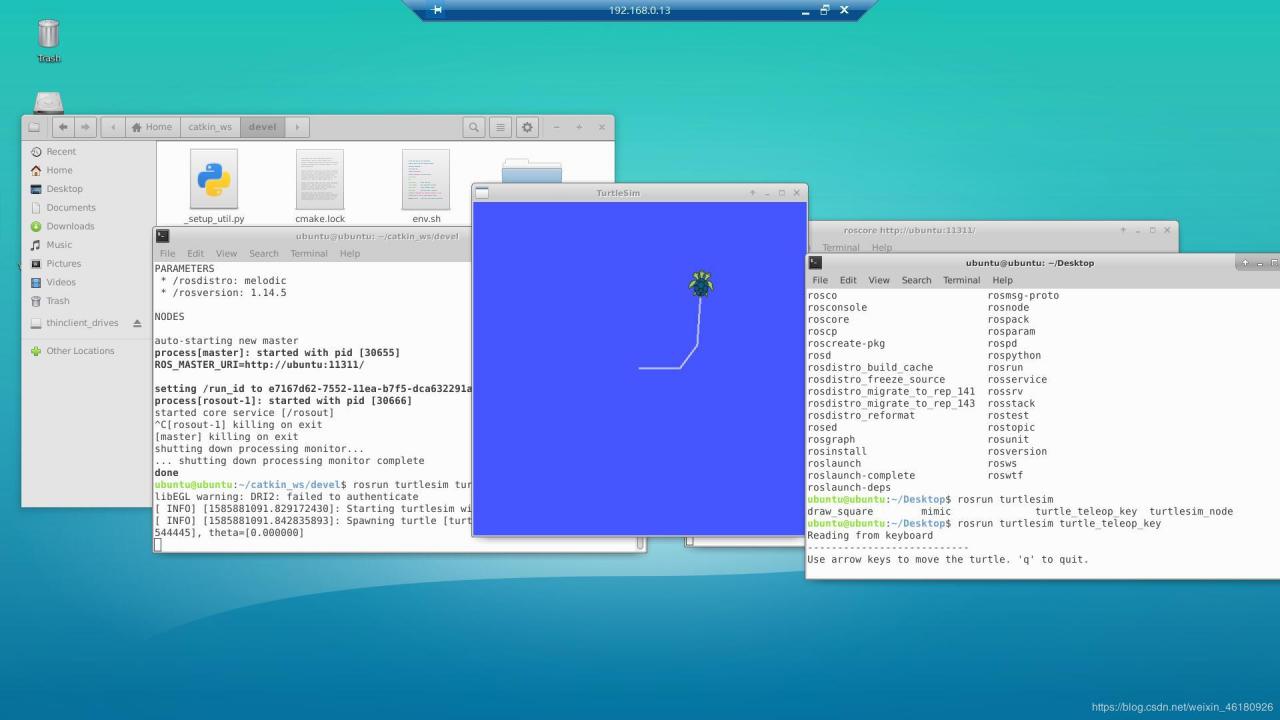
Task: Open View menu in Desktop terminal
Action: point(879,280)
